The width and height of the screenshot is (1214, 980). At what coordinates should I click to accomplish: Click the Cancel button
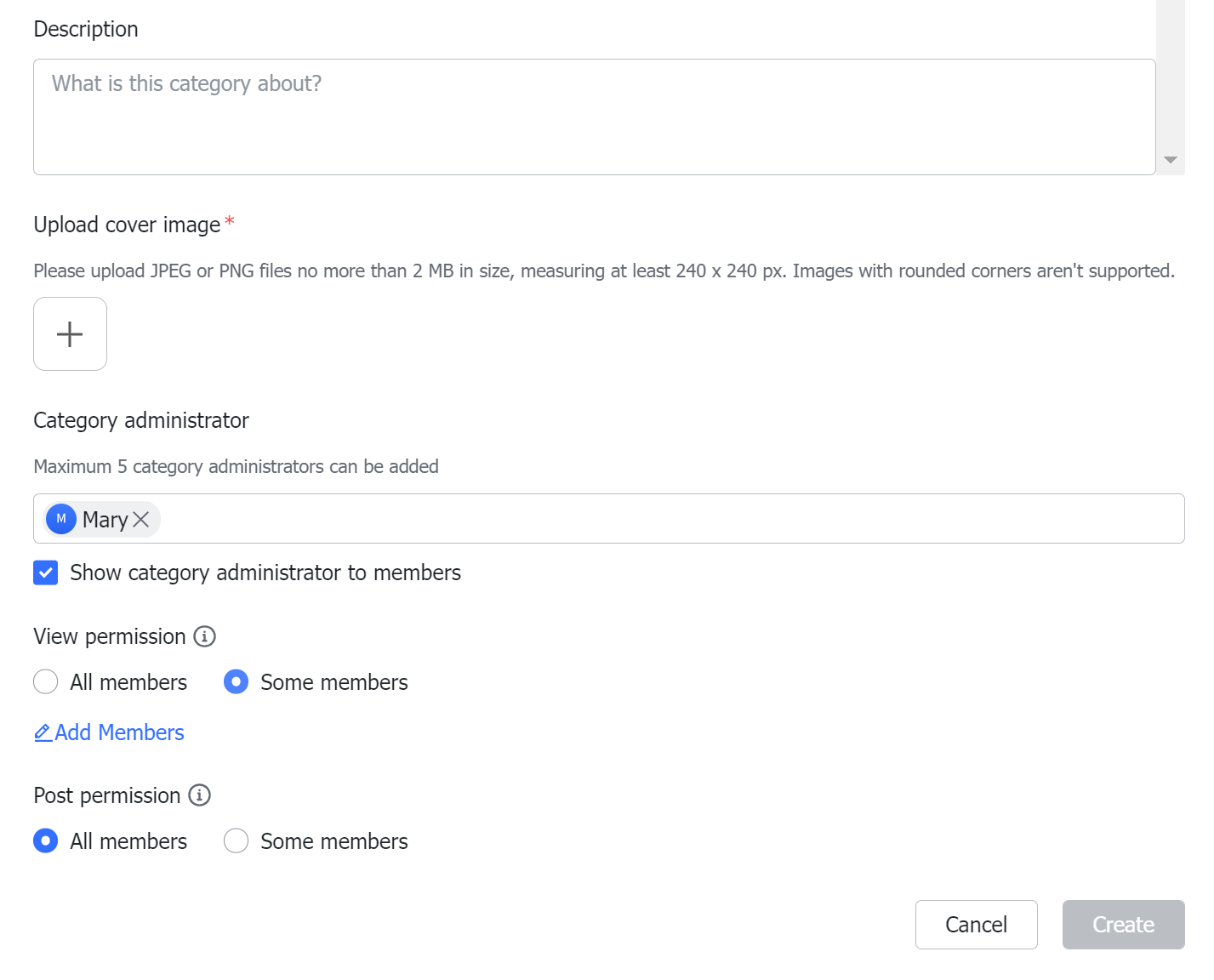976,925
